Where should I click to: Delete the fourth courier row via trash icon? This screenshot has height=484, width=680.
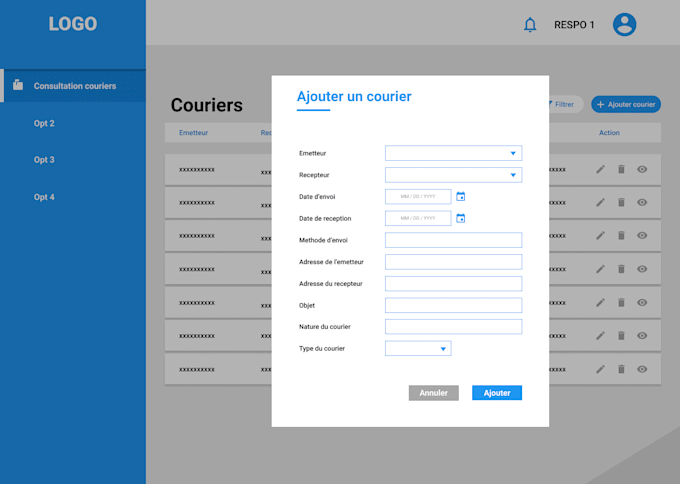pyautogui.click(x=621, y=269)
